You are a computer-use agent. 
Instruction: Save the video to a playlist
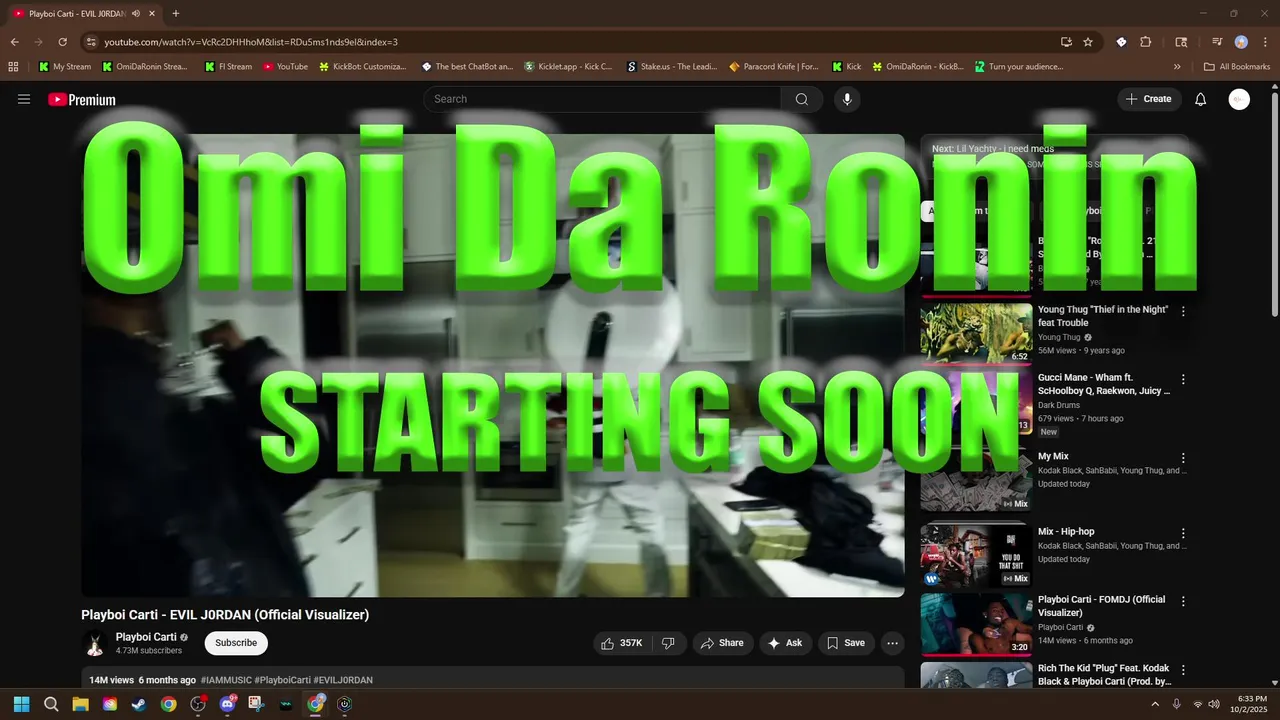point(845,643)
